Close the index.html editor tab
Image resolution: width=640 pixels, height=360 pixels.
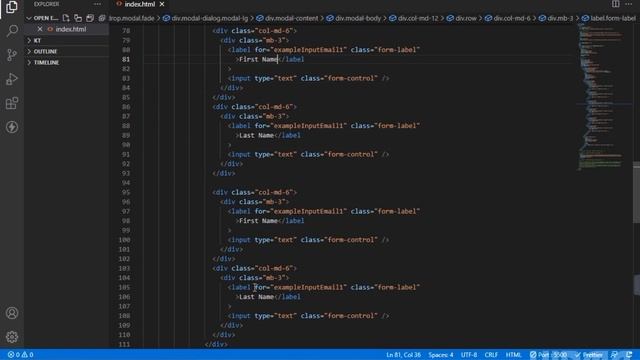click(162, 4)
